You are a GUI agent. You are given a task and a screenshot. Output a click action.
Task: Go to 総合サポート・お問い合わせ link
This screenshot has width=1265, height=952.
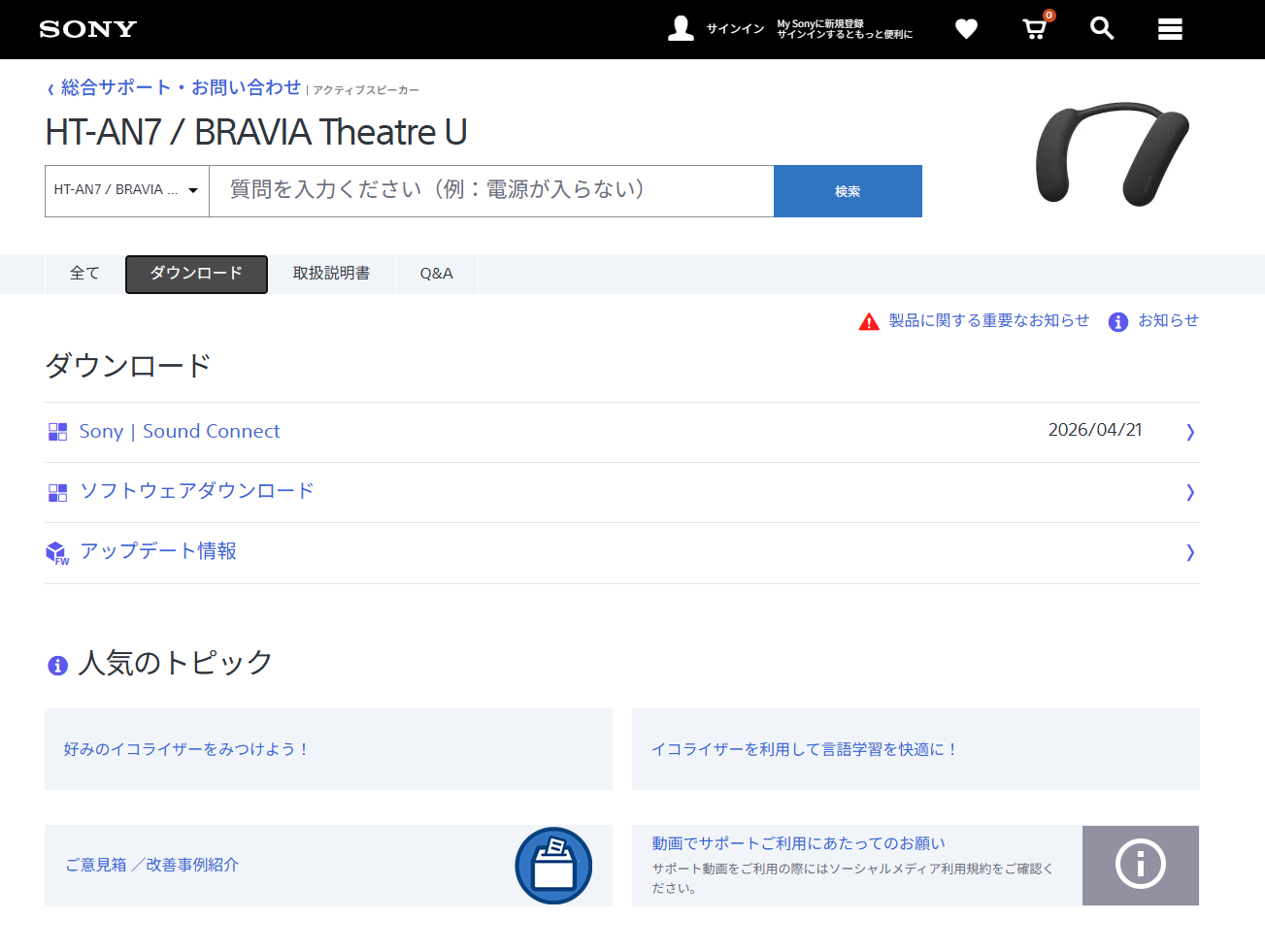point(181,87)
